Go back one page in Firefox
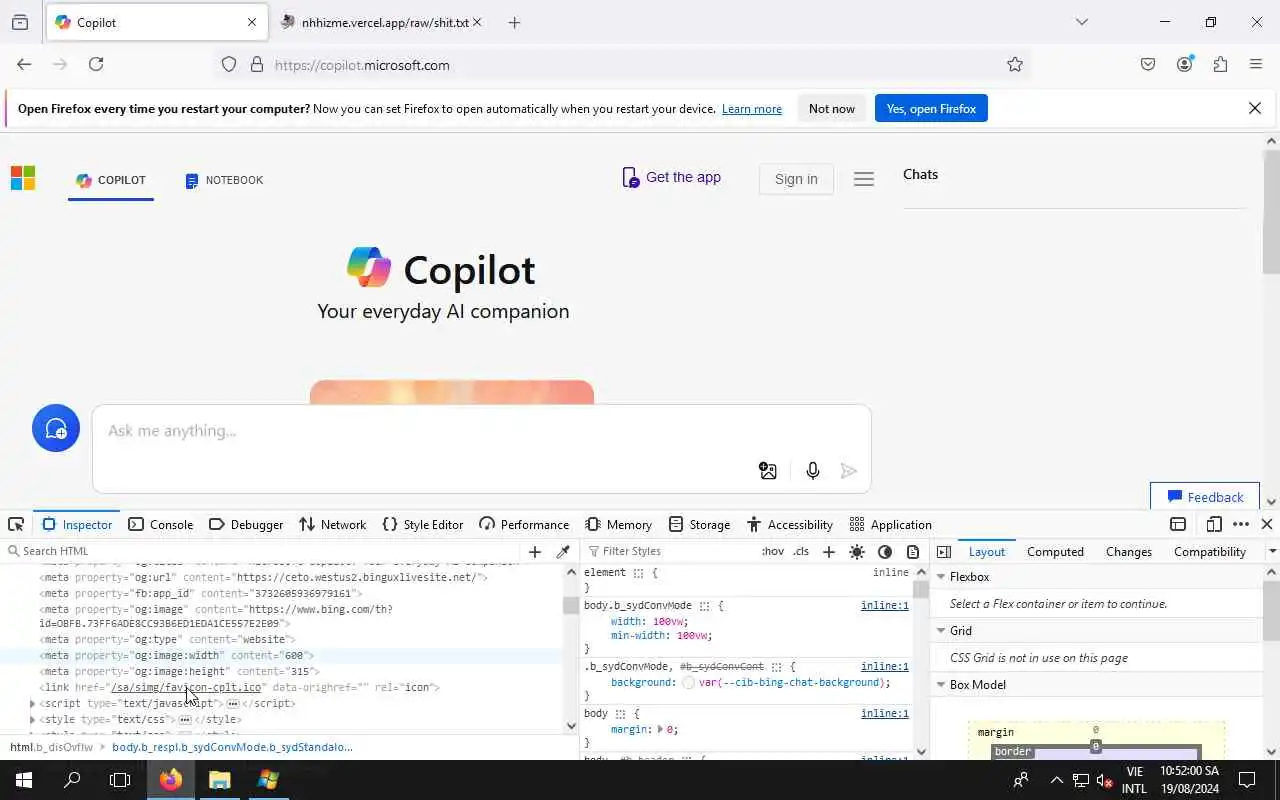 [24, 64]
